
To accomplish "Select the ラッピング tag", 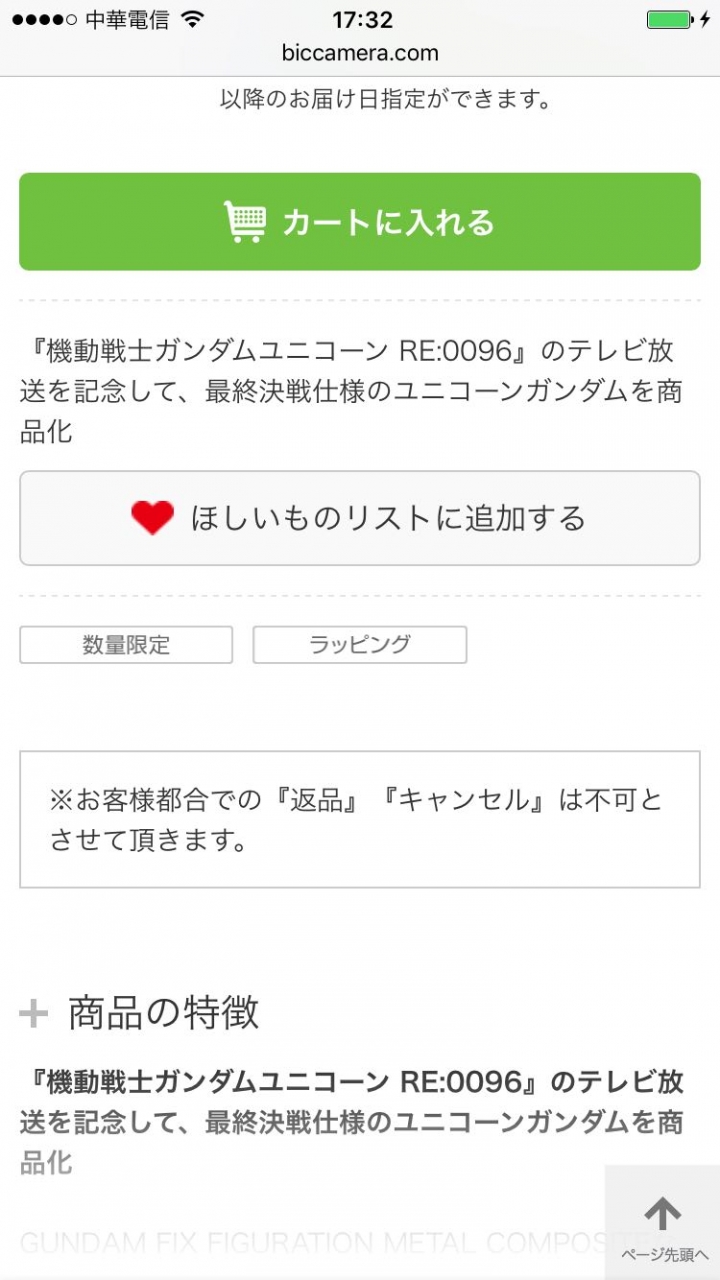I will 360,645.
